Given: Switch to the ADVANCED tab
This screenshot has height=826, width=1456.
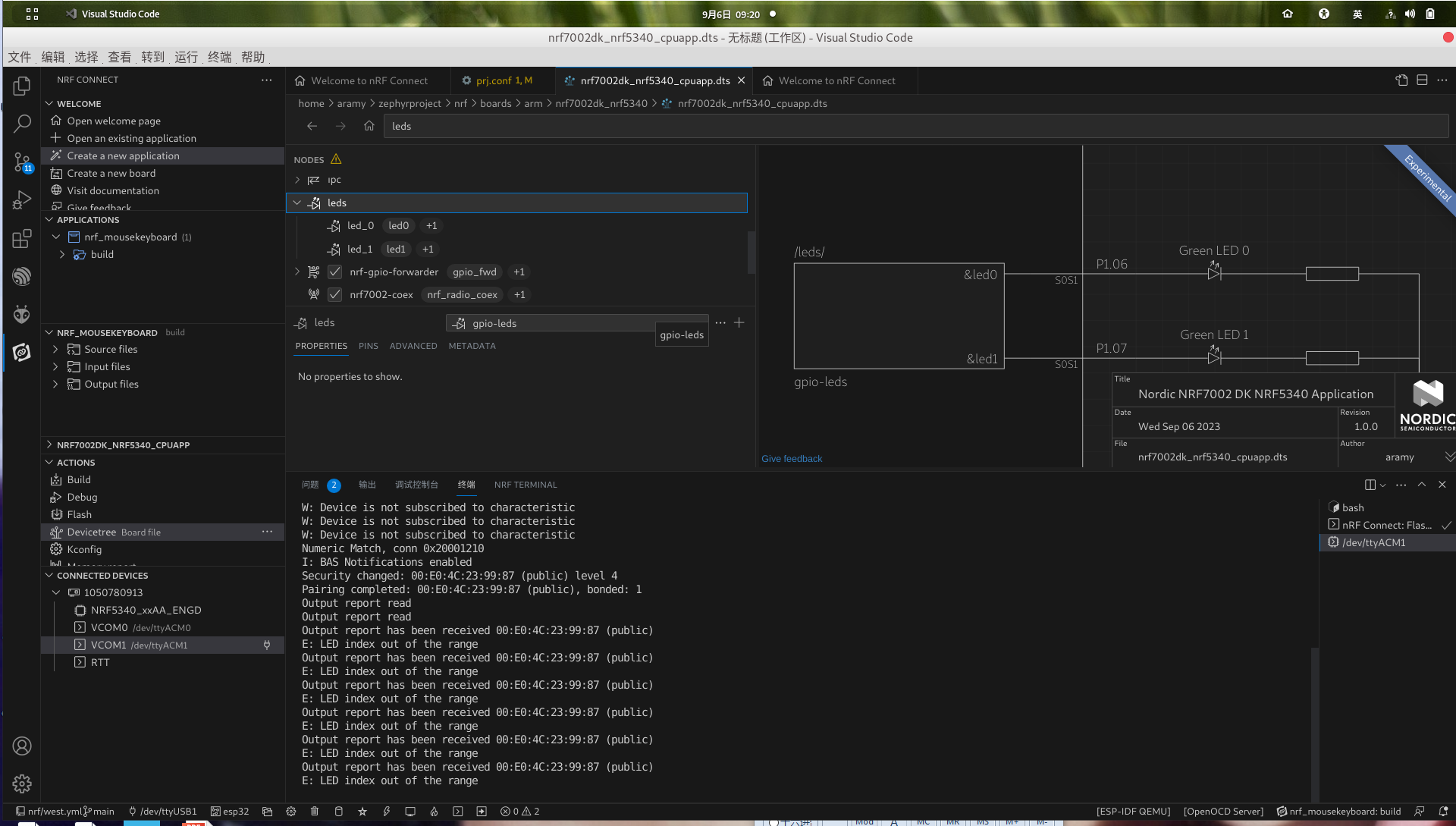Looking at the screenshot, I should tap(413, 346).
